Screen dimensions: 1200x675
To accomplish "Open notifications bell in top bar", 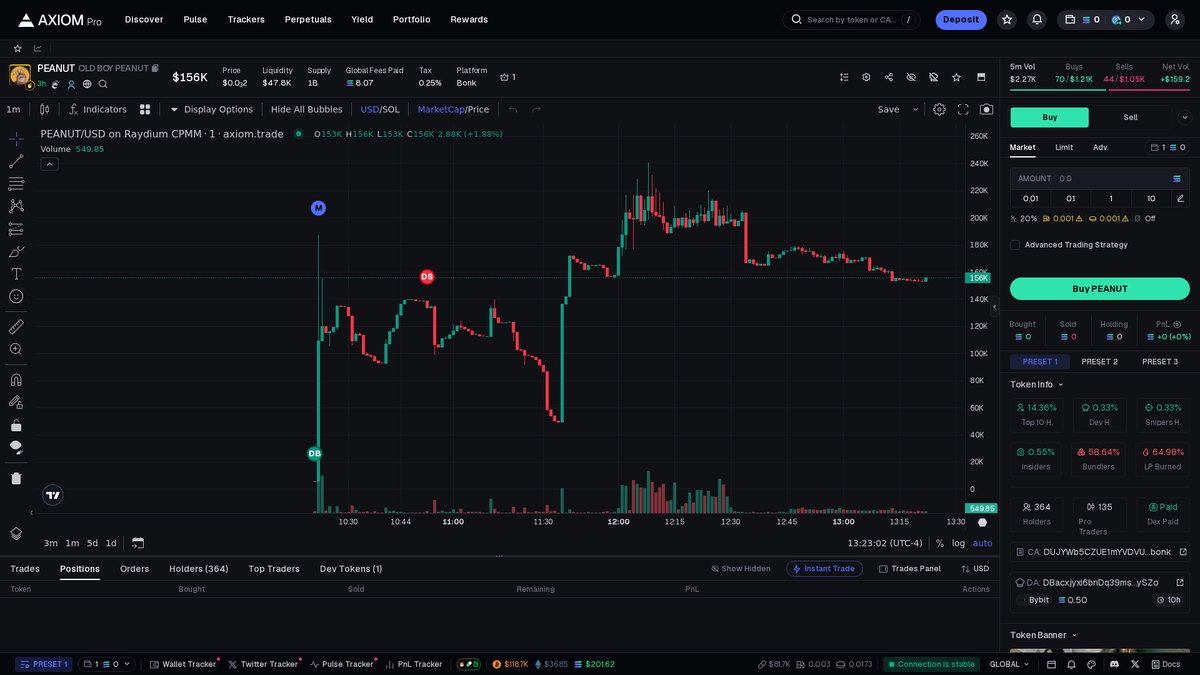I will [1037, 19].
